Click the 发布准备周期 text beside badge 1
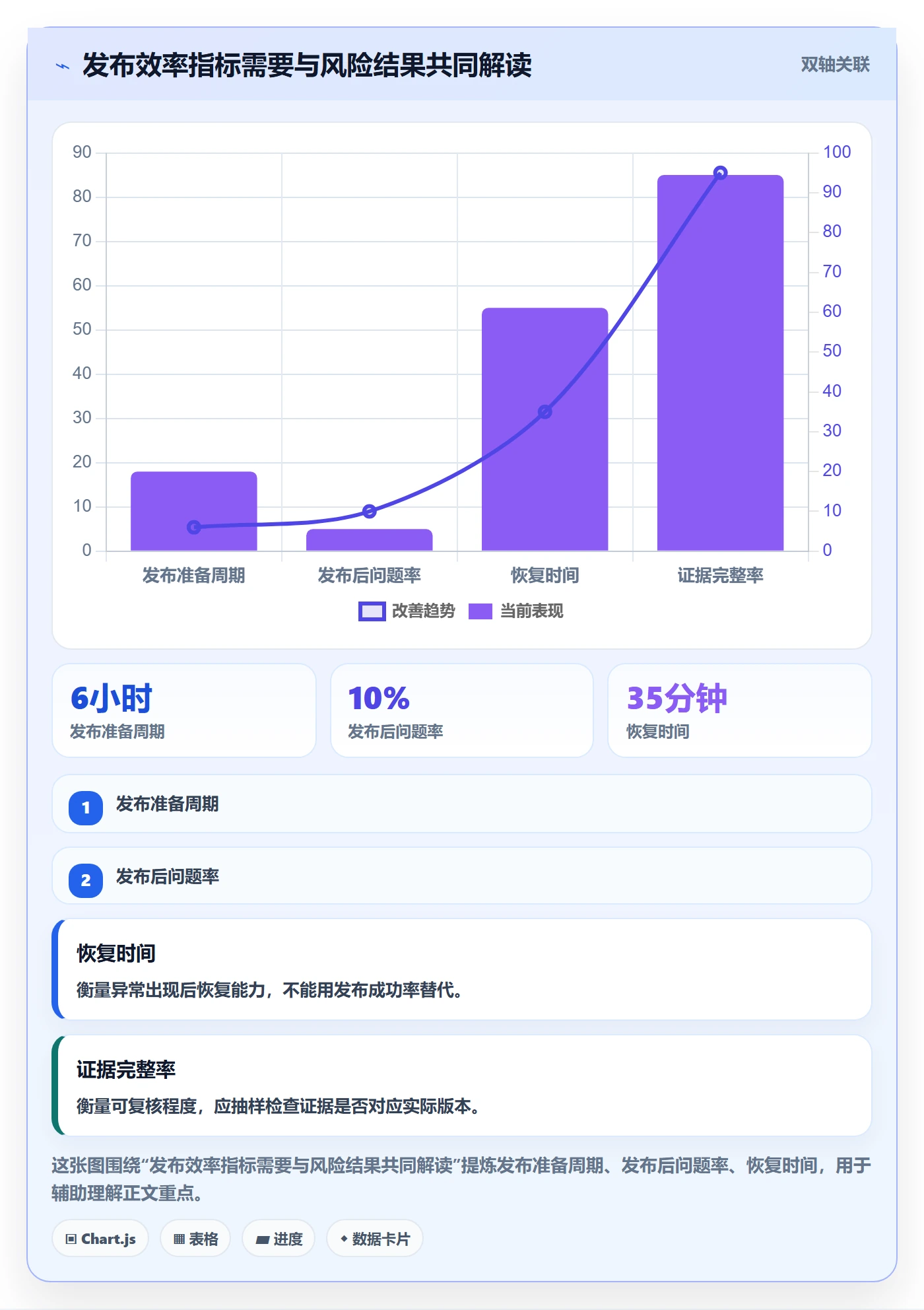The image size is (924, 1310). 168,804
